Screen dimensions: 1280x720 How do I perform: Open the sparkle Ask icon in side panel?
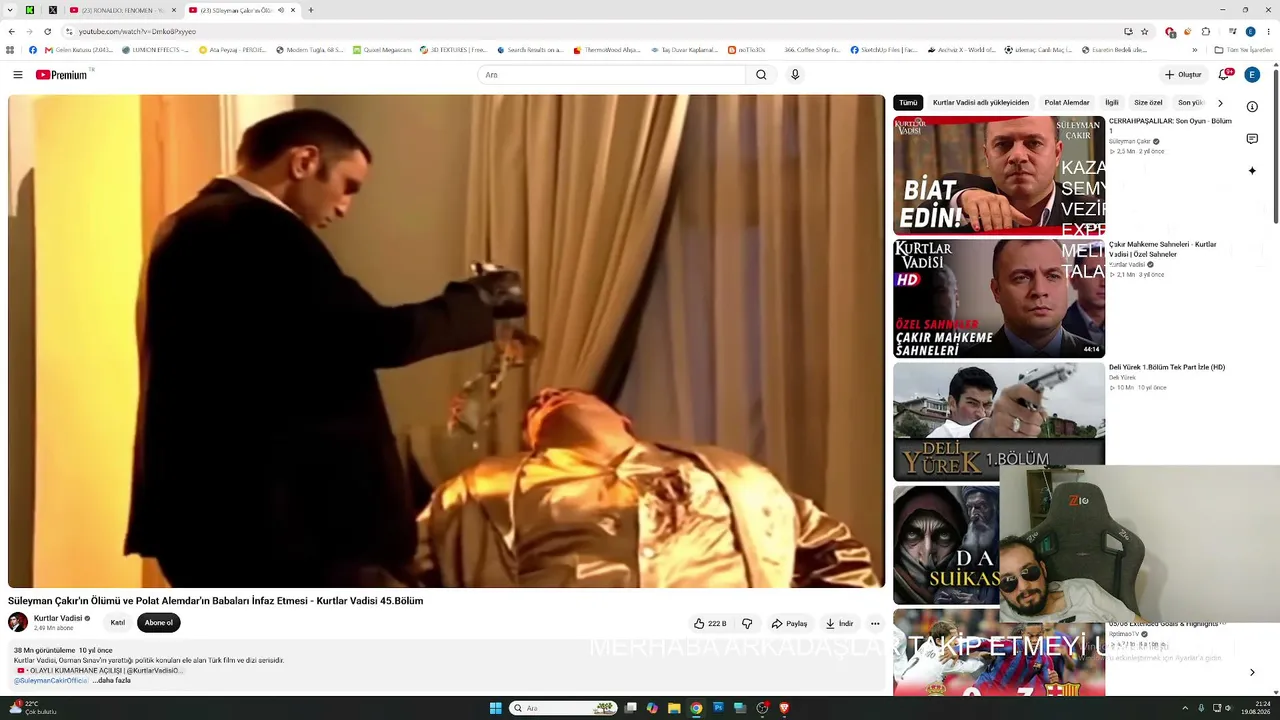[1252, 171]
